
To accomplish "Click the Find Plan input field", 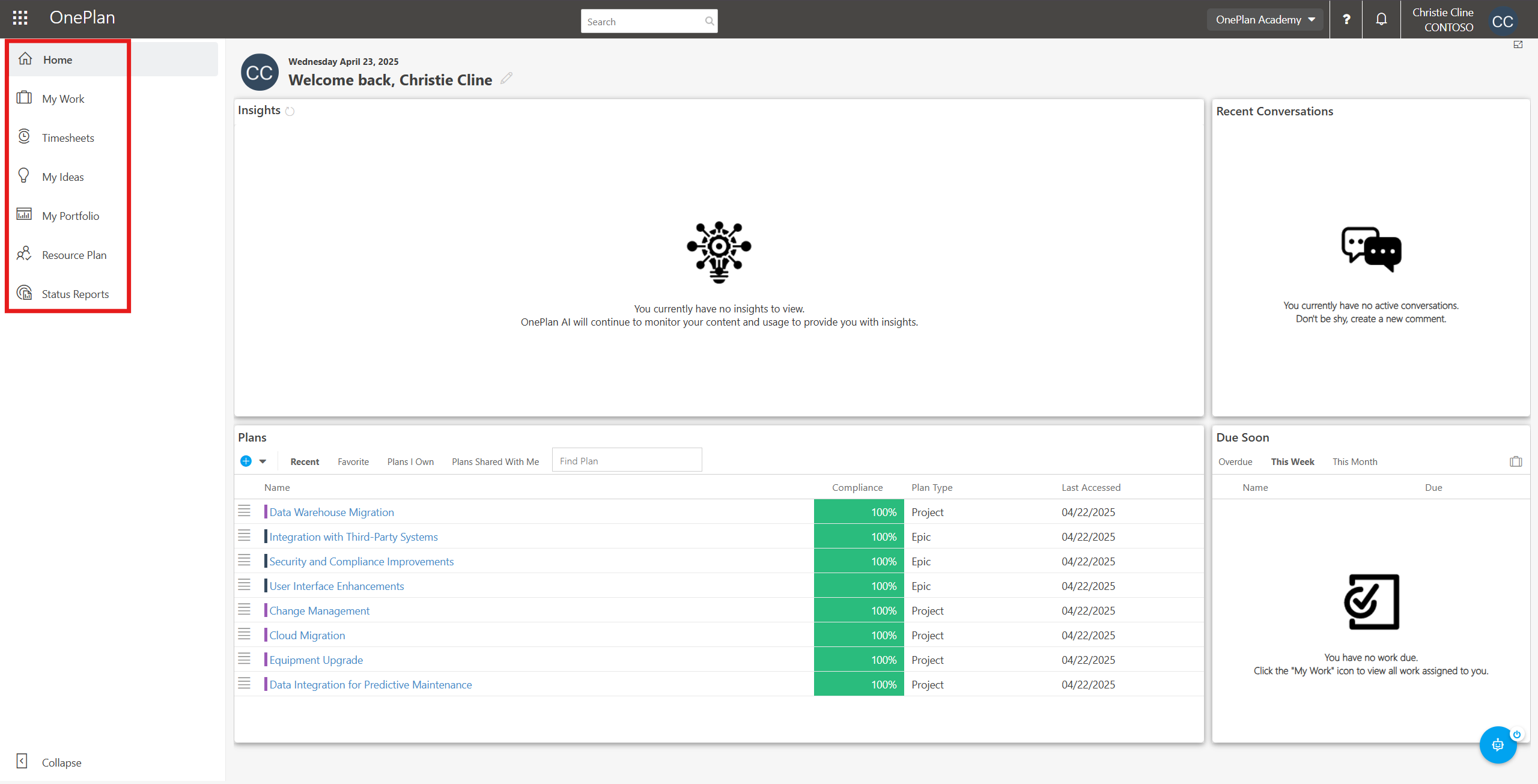I will (x=627, y=461).
